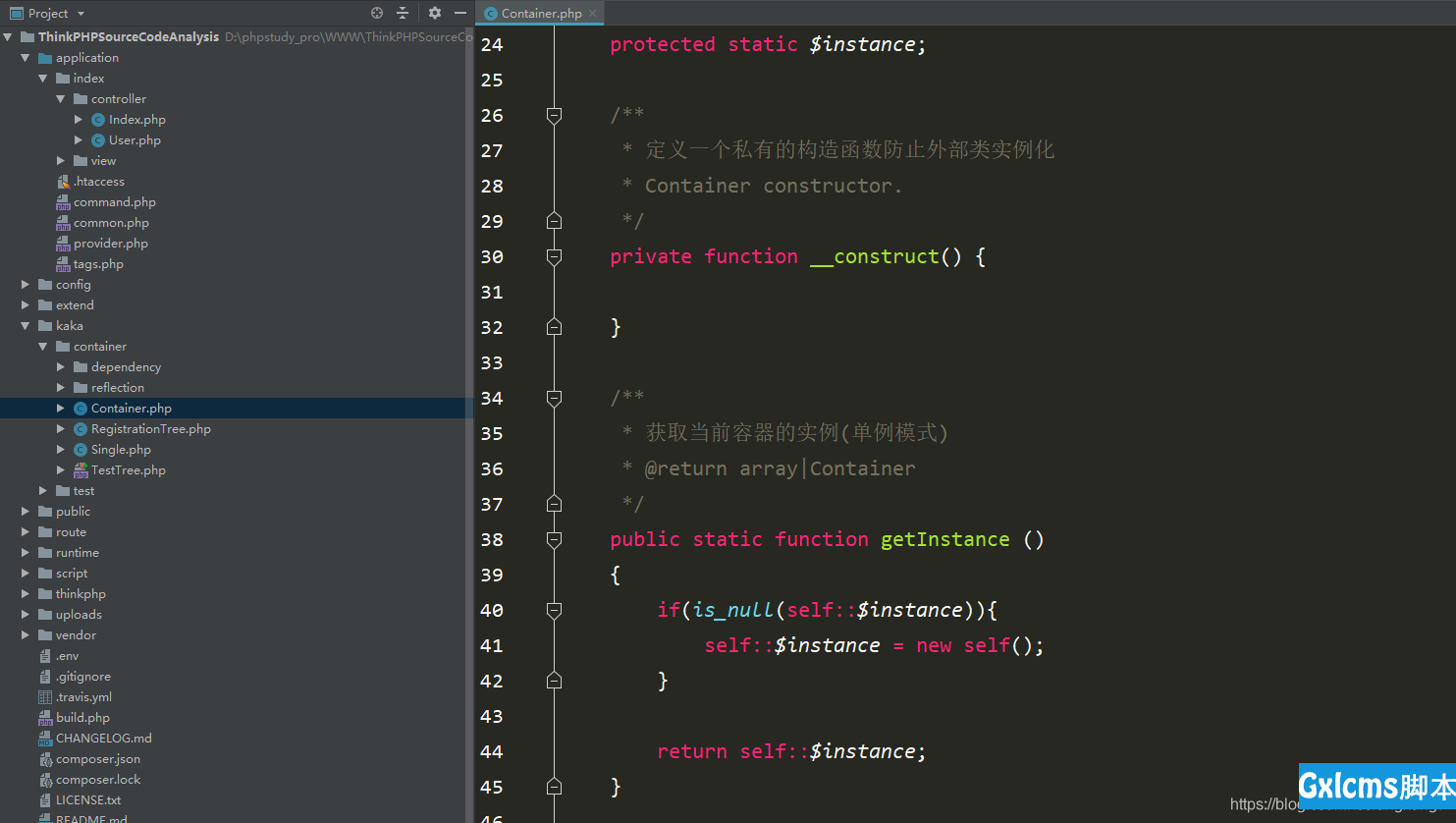1456x823 pixels.
Task: Fold the doc comment at line 26
Action: [554, 115]
